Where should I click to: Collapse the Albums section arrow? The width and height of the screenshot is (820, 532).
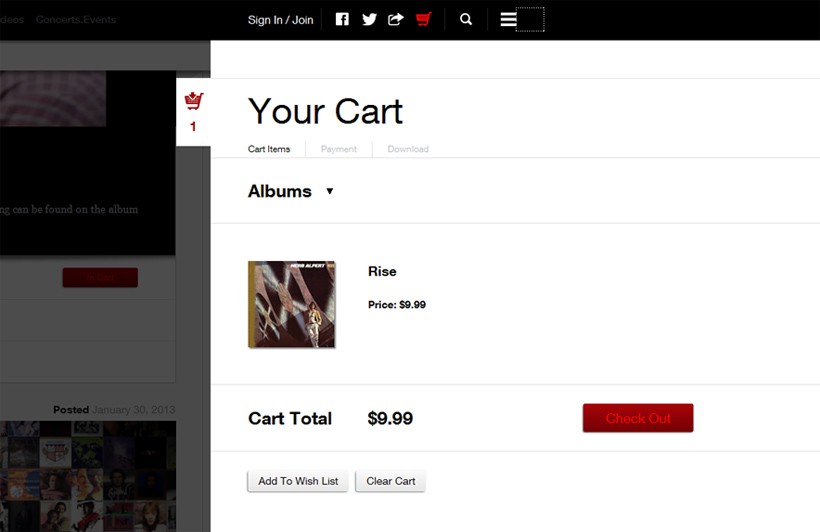point(329,191)
